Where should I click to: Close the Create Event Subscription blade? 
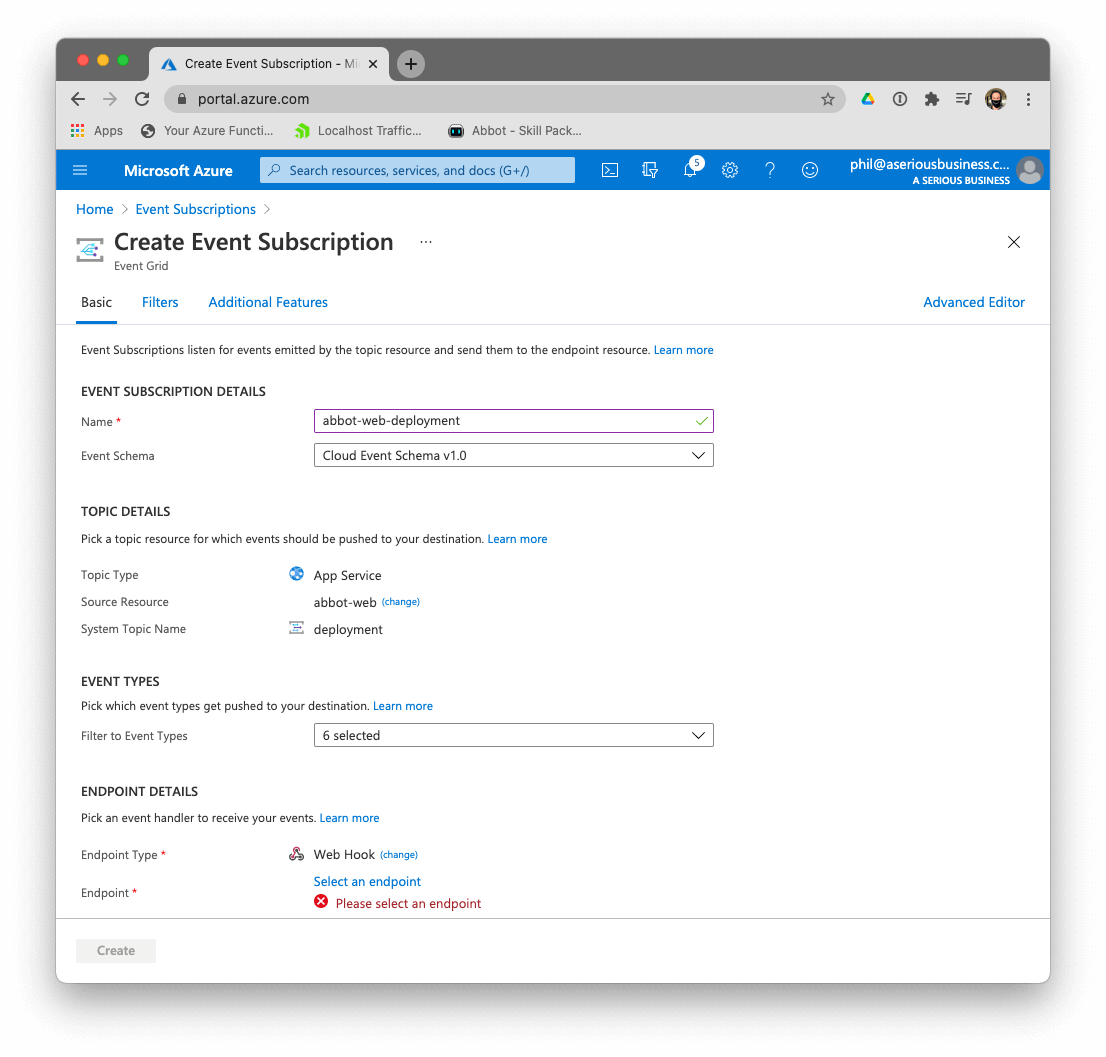(1014, 242)
